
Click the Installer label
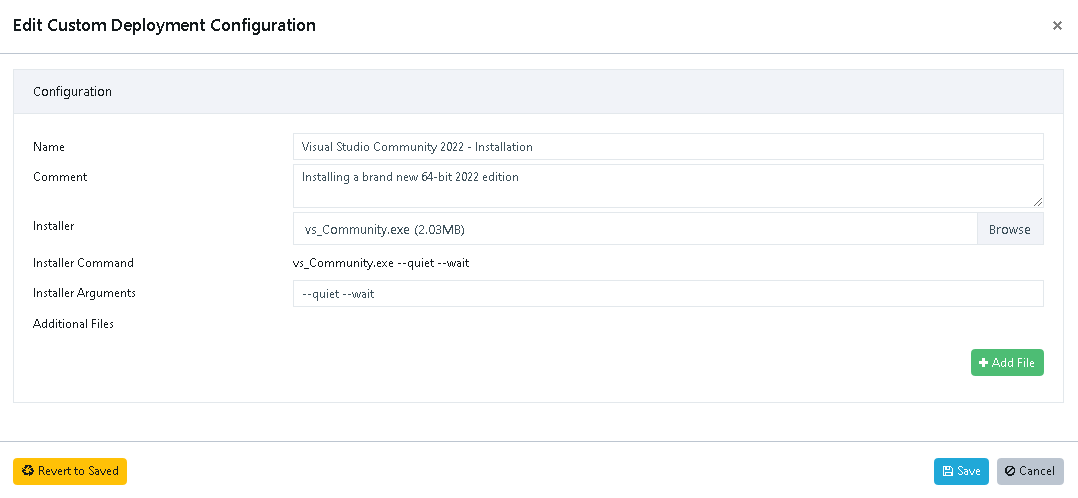(54, 225)
